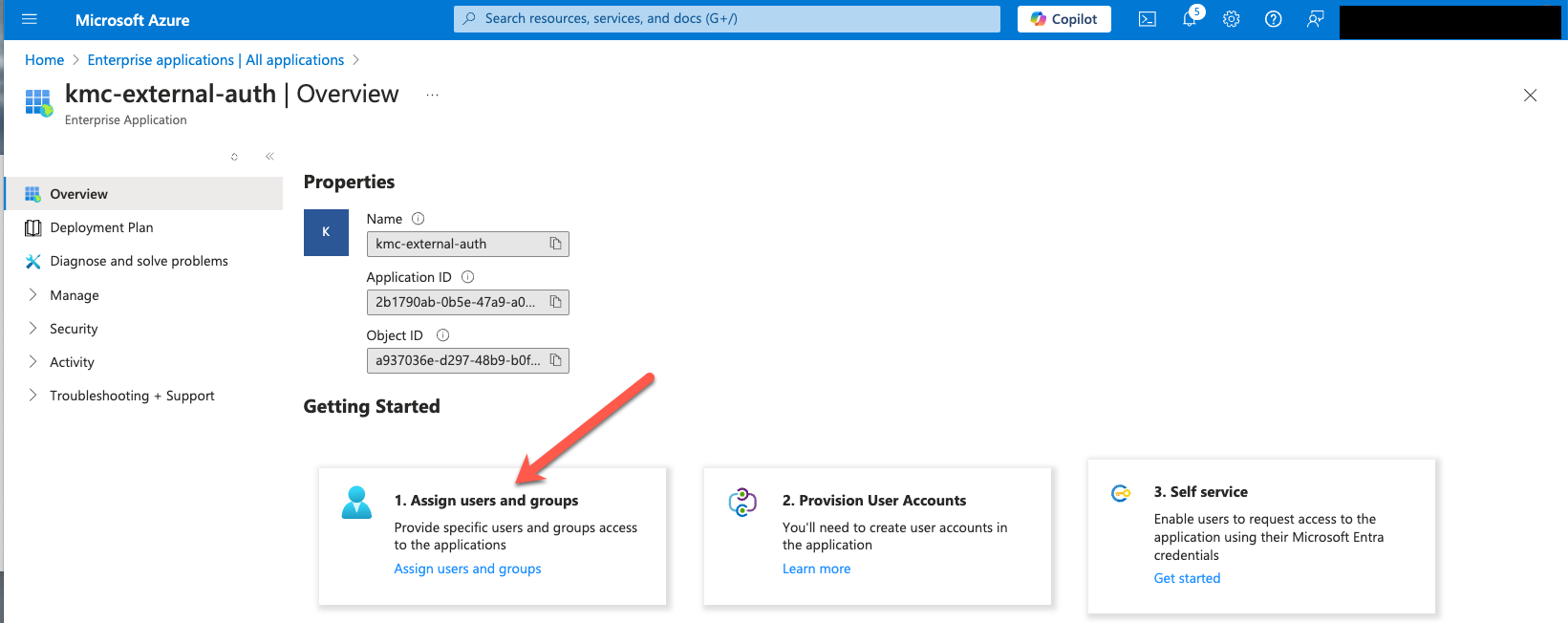Click the Enterprise Application subtitle text
The width and height of the screenshot is (1568, 623).
pos(126,120)
